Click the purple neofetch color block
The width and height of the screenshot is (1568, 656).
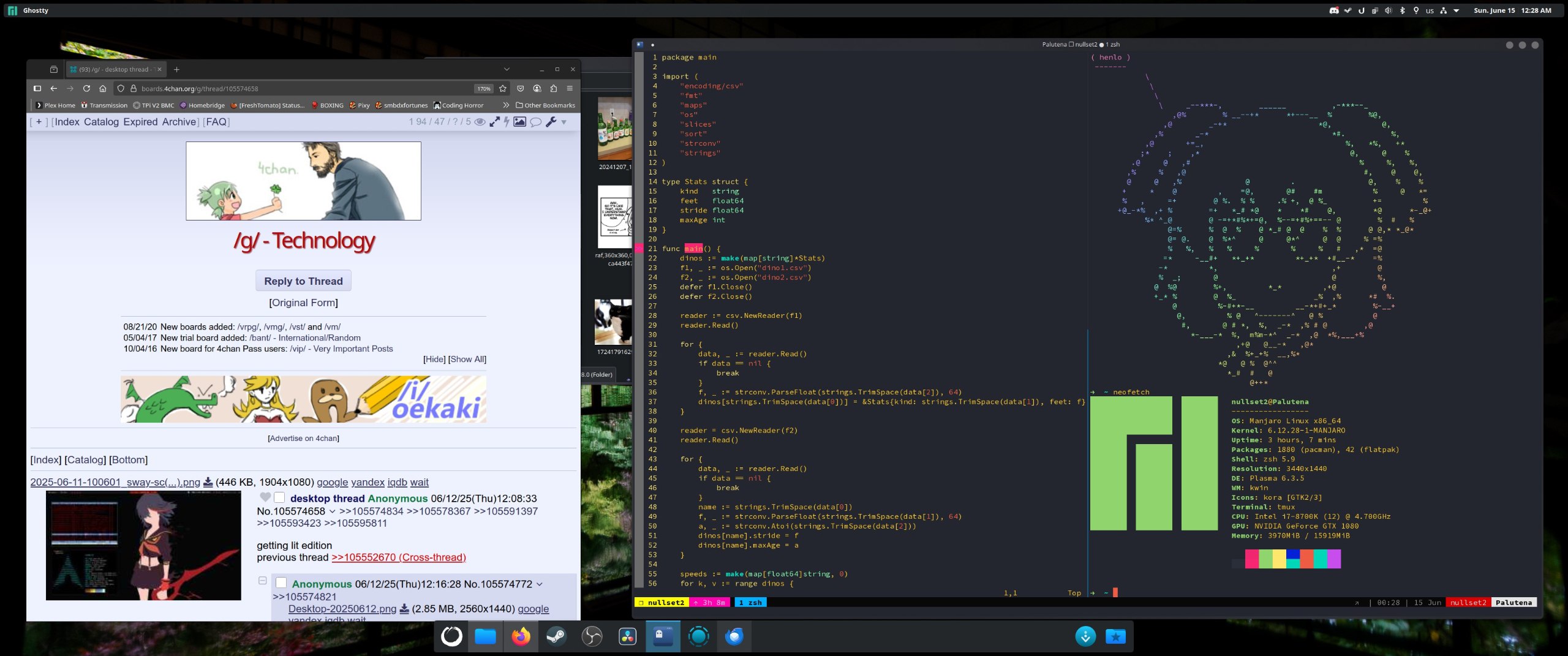click(x=1334, y=559)
